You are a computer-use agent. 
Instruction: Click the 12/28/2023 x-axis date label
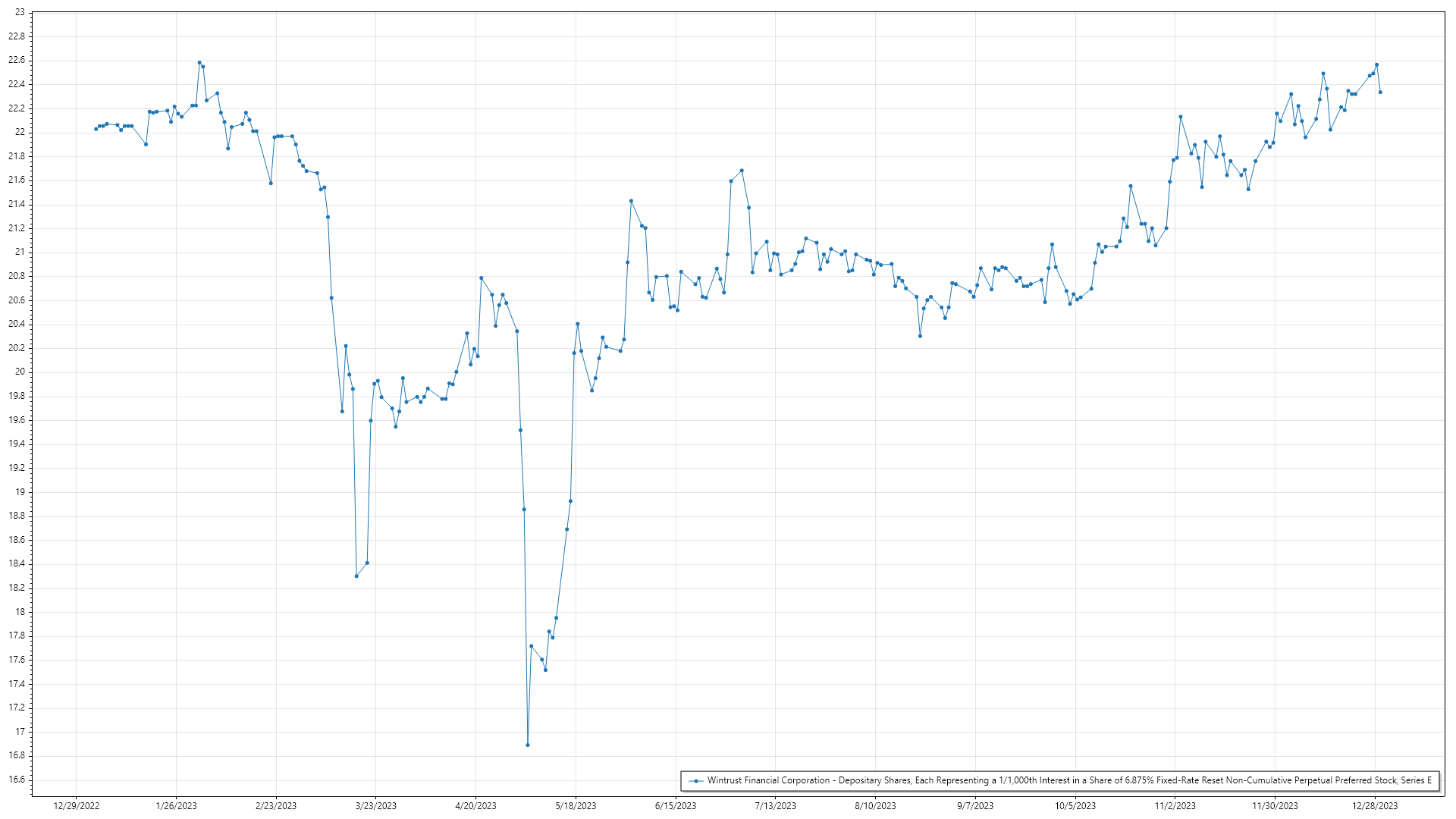coord(1376,806)
